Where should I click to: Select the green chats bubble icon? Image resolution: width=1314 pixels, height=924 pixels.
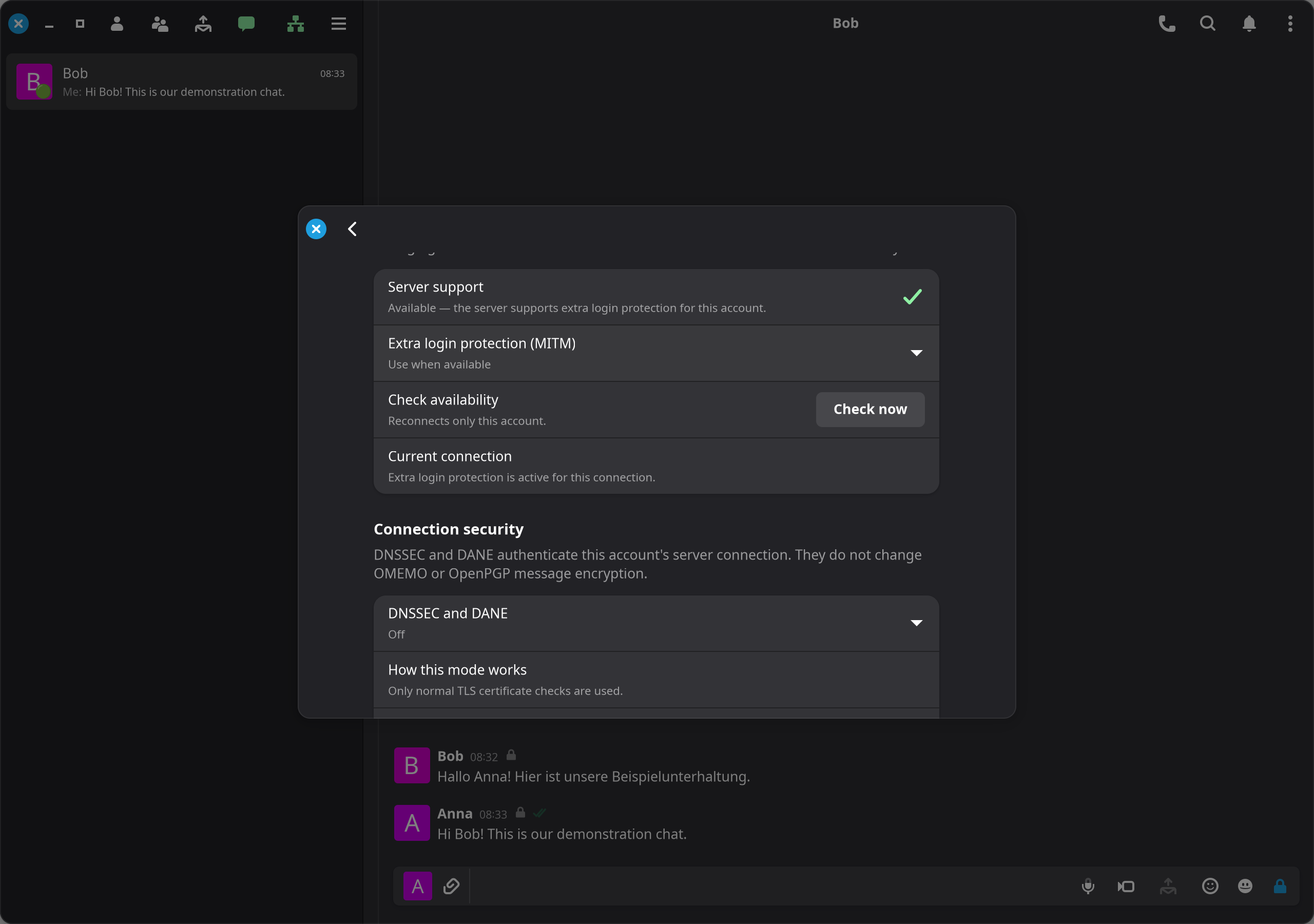(x=246, y=24)
